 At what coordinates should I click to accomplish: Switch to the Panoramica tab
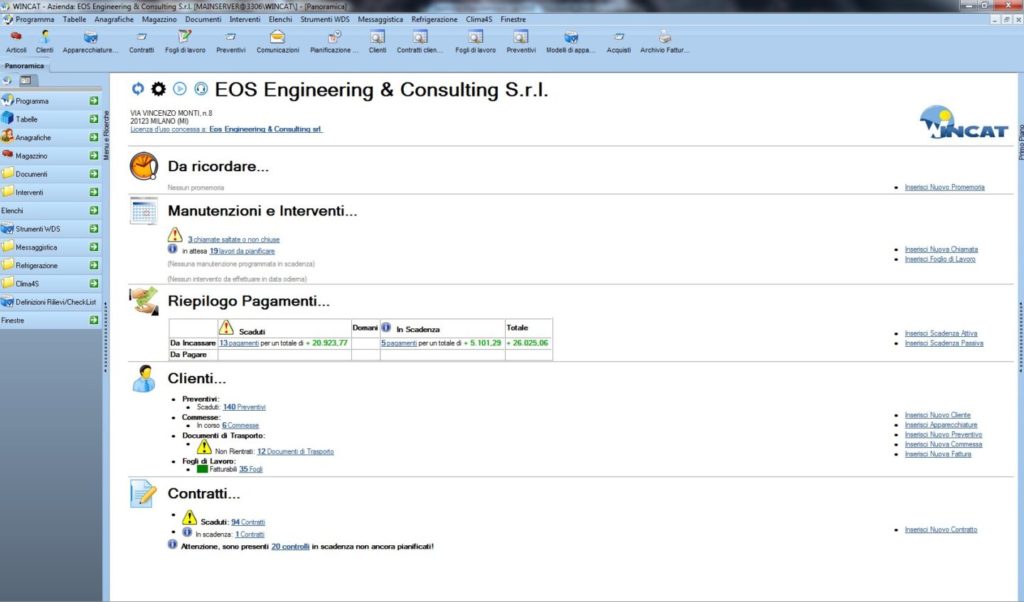pos(24,66)
